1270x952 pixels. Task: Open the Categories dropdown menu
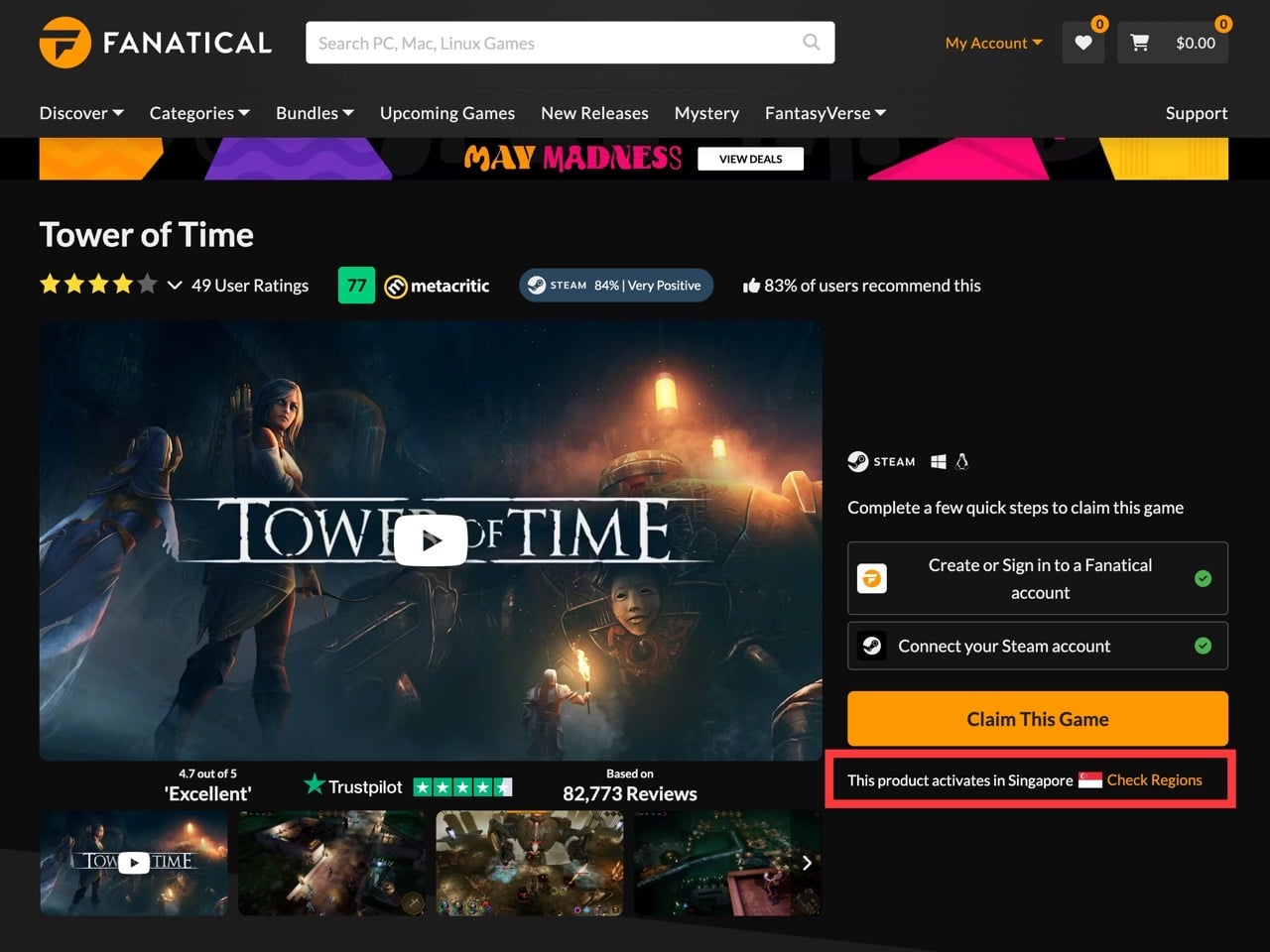pos(199,113)
